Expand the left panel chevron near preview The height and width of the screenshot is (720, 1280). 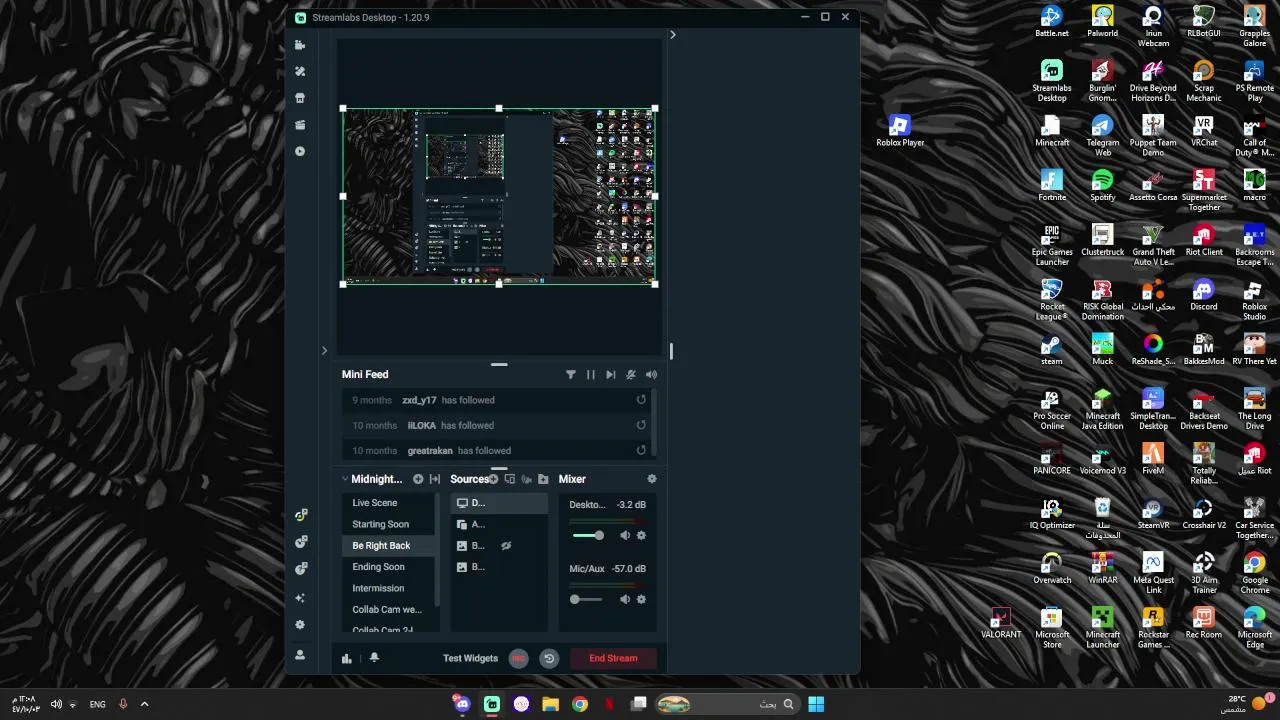[x=324, y=350]
